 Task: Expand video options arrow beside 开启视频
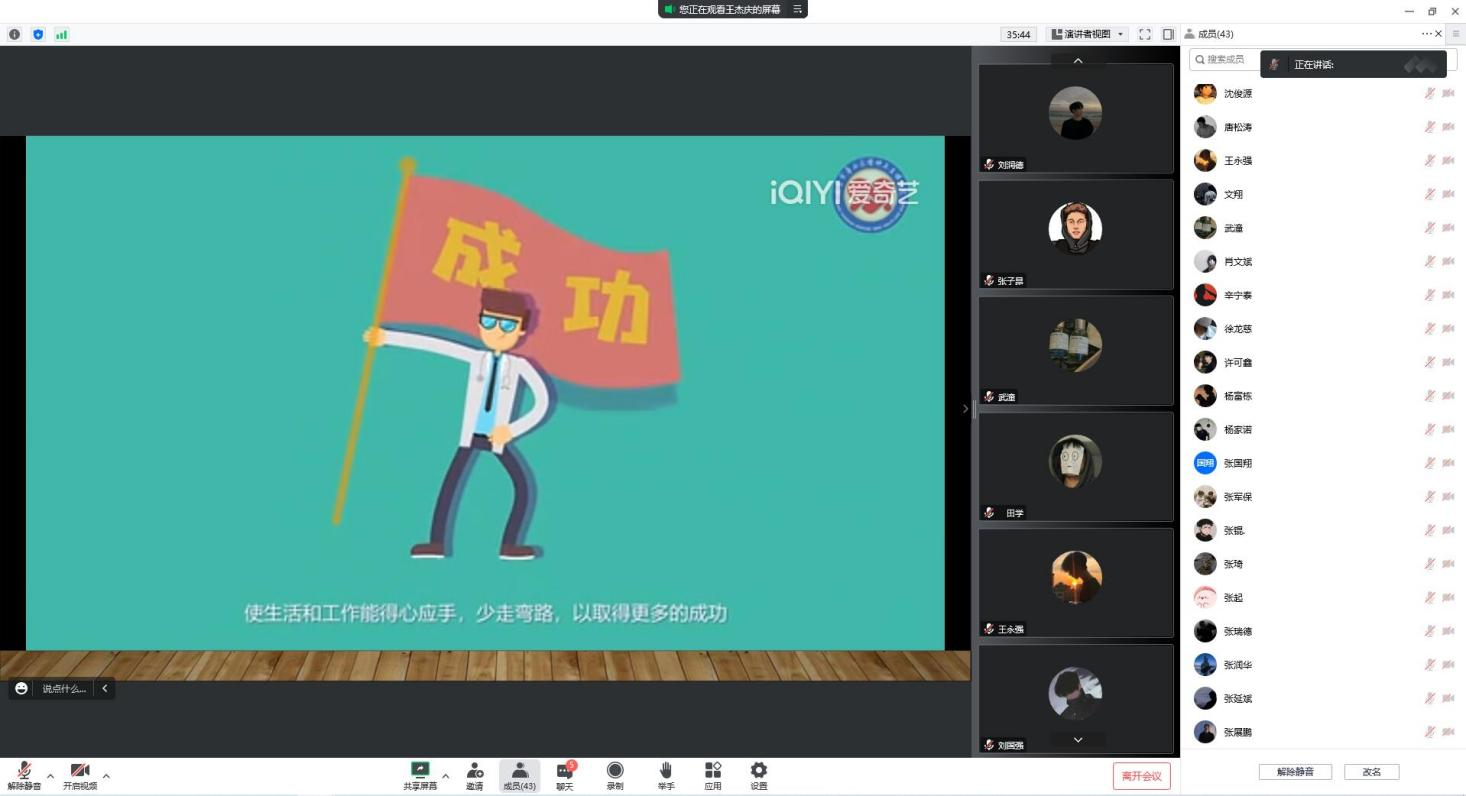point(106,776)
